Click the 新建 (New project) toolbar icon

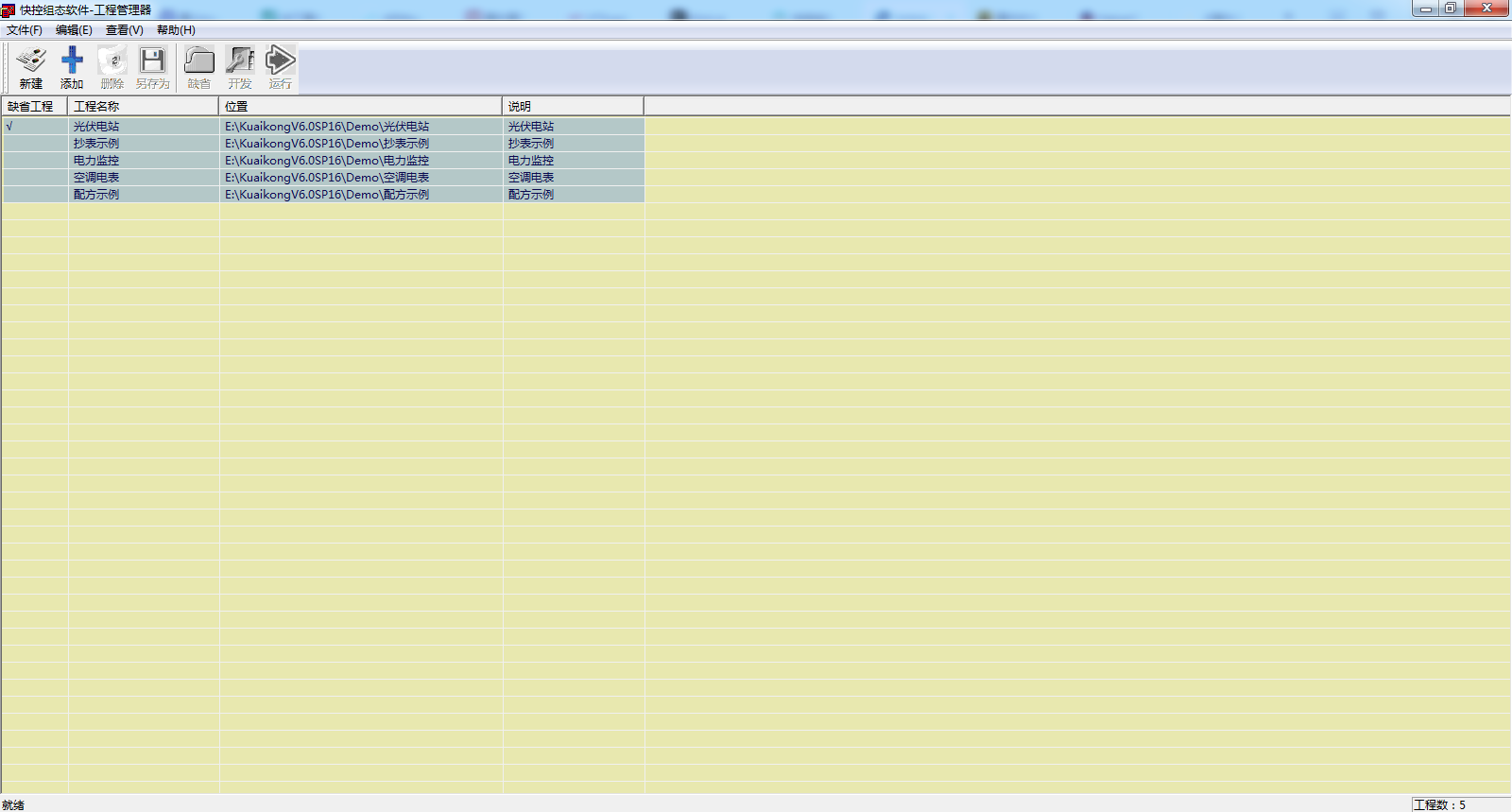[x=31, y=61]
